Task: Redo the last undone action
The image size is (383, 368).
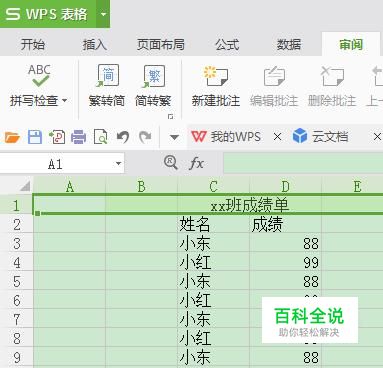Action: pos(145,137)
